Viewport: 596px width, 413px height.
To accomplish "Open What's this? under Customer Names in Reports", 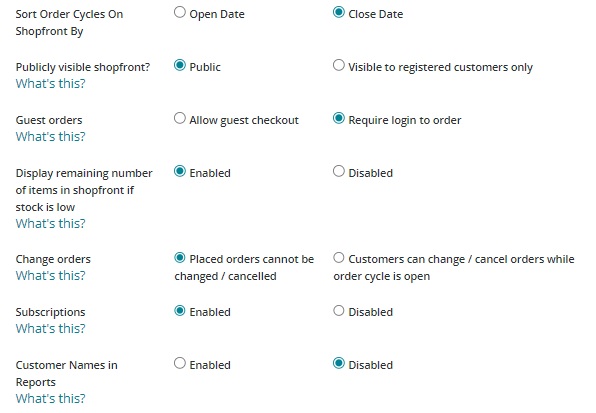I will click(x=51, y=398).
